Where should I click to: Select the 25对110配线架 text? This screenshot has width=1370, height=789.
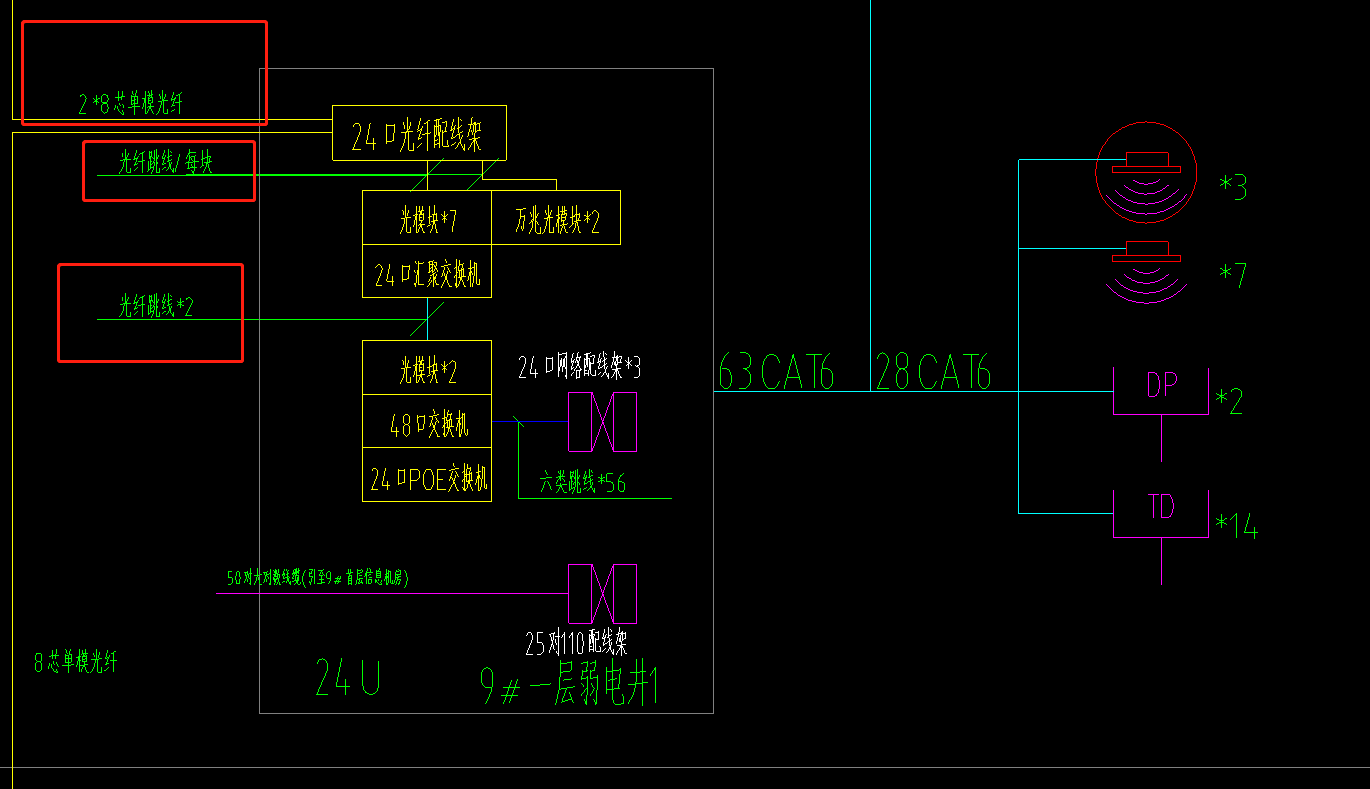[577, 641]
